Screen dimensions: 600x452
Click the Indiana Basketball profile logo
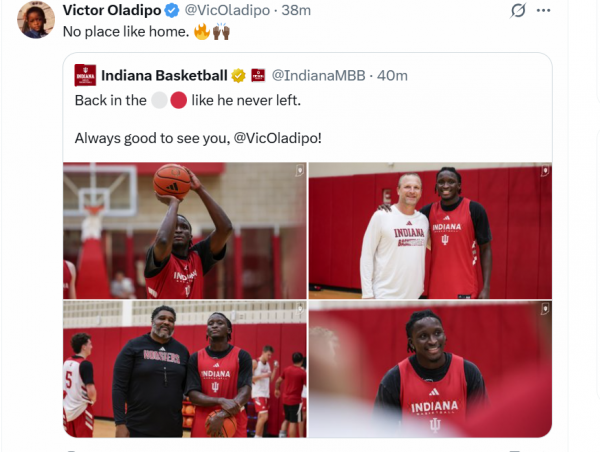click(x=85, y=75)
